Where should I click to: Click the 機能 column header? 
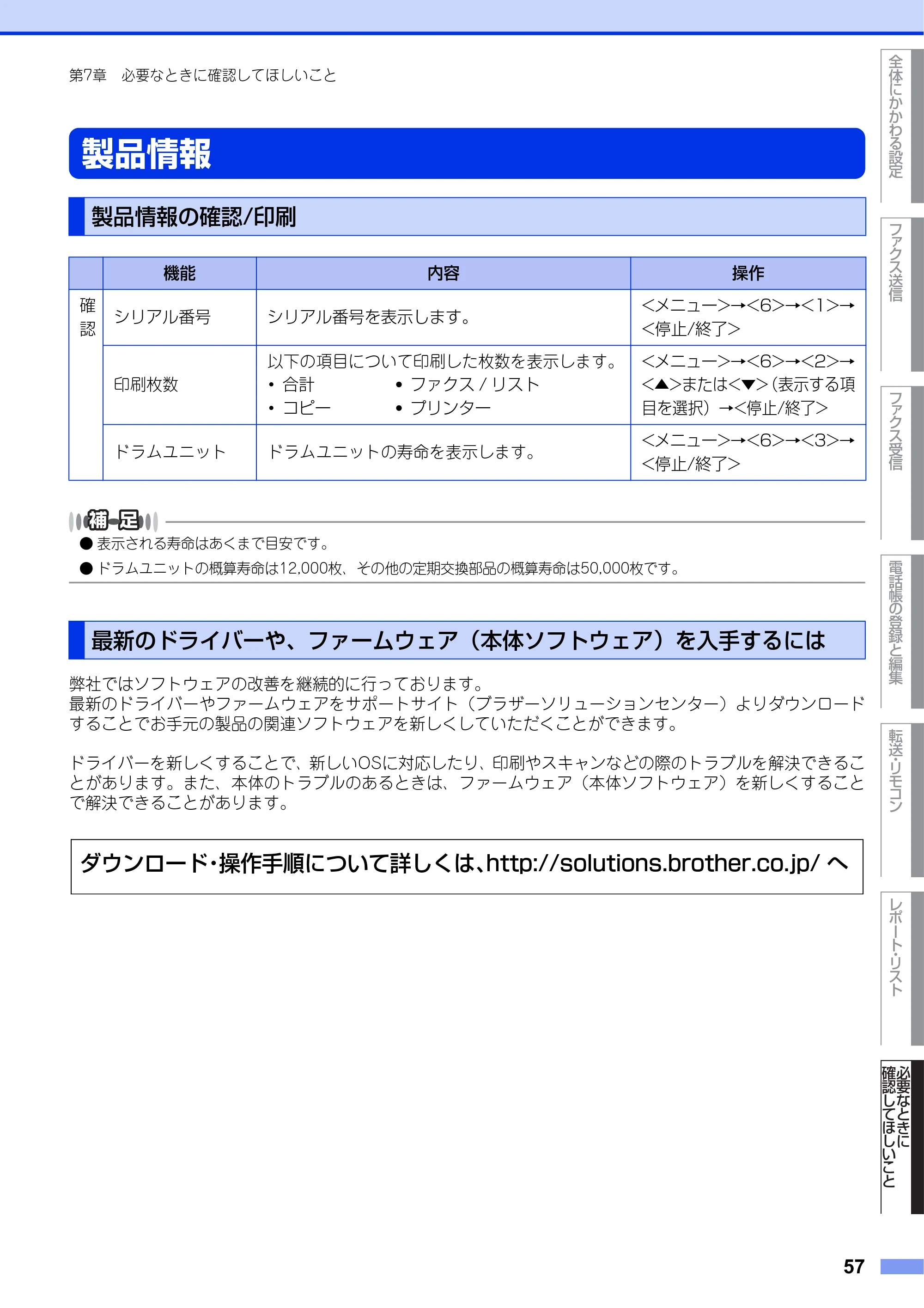click(179, 274)
